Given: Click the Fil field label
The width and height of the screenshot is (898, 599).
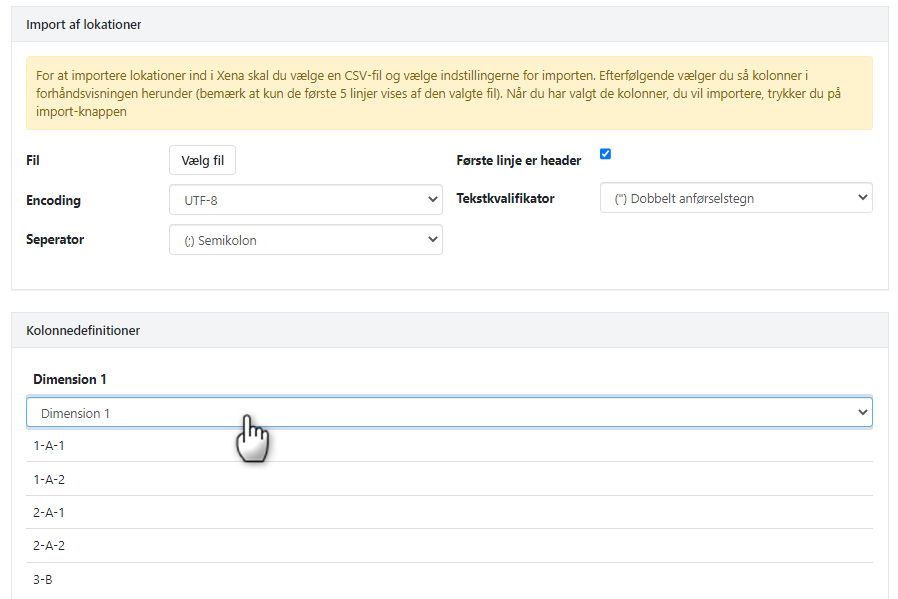Looking at the screenshot, I should [33, 160].
